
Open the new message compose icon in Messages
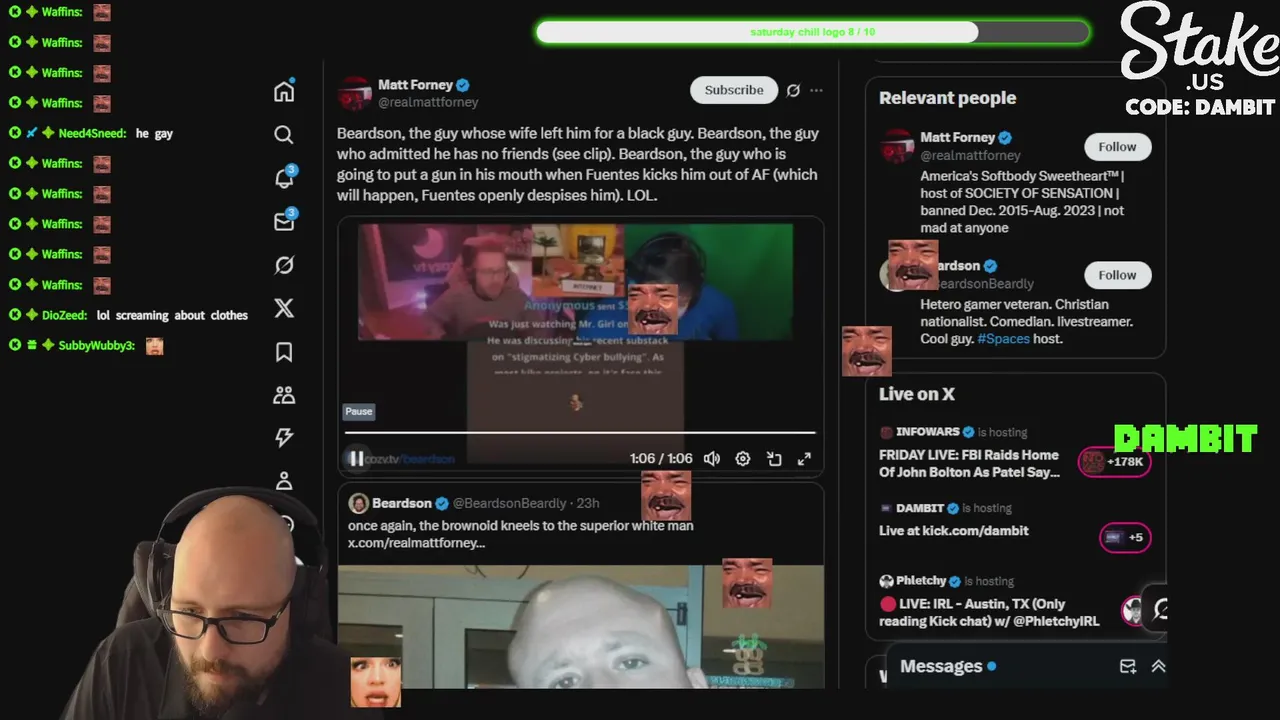1128,666
